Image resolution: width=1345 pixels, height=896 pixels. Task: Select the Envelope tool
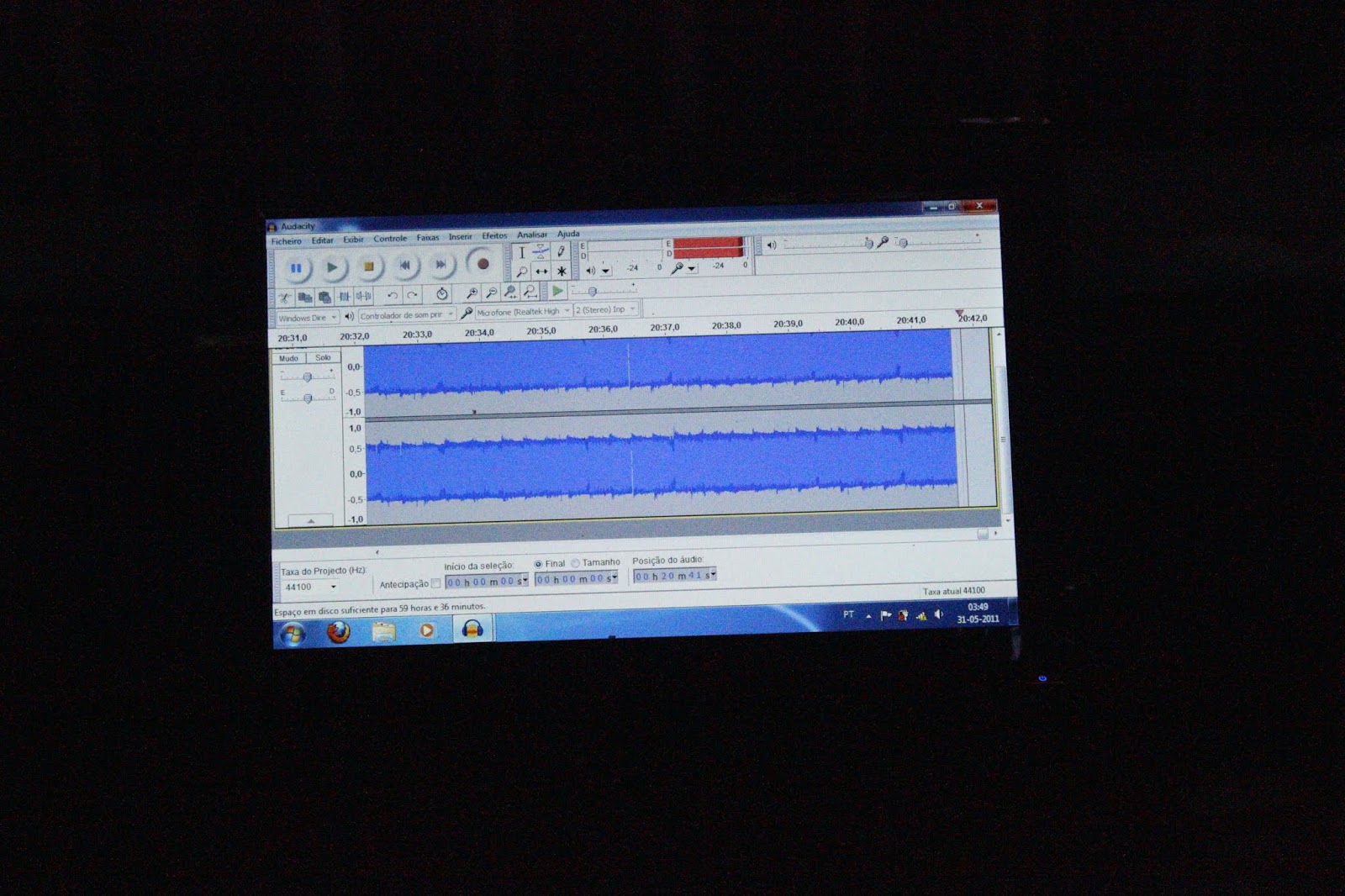click(x=541, y=251)
